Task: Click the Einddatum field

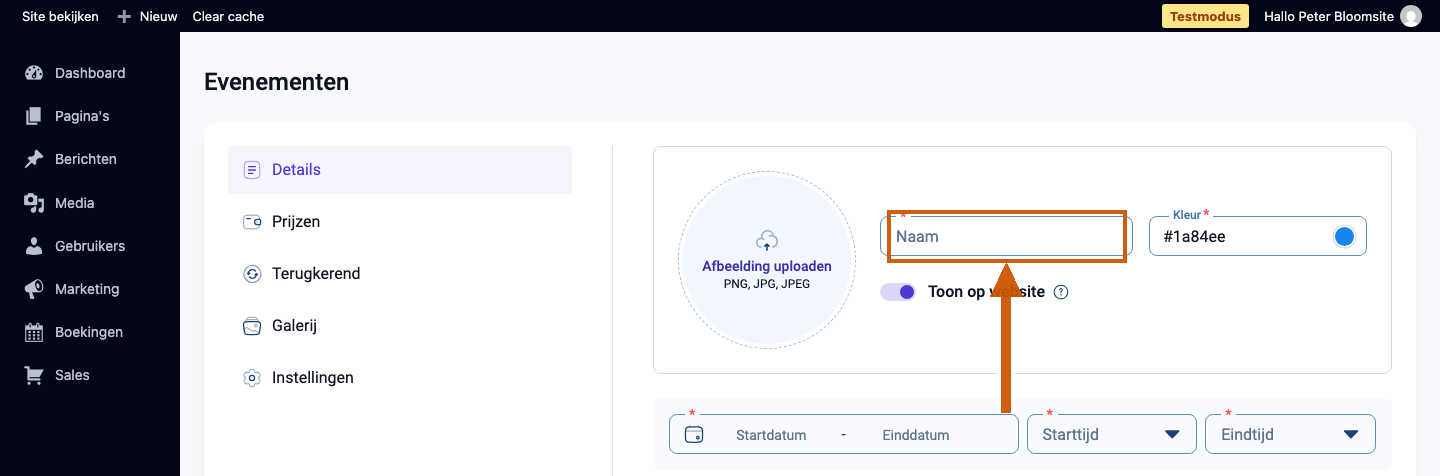Action: tap(916, 435)
